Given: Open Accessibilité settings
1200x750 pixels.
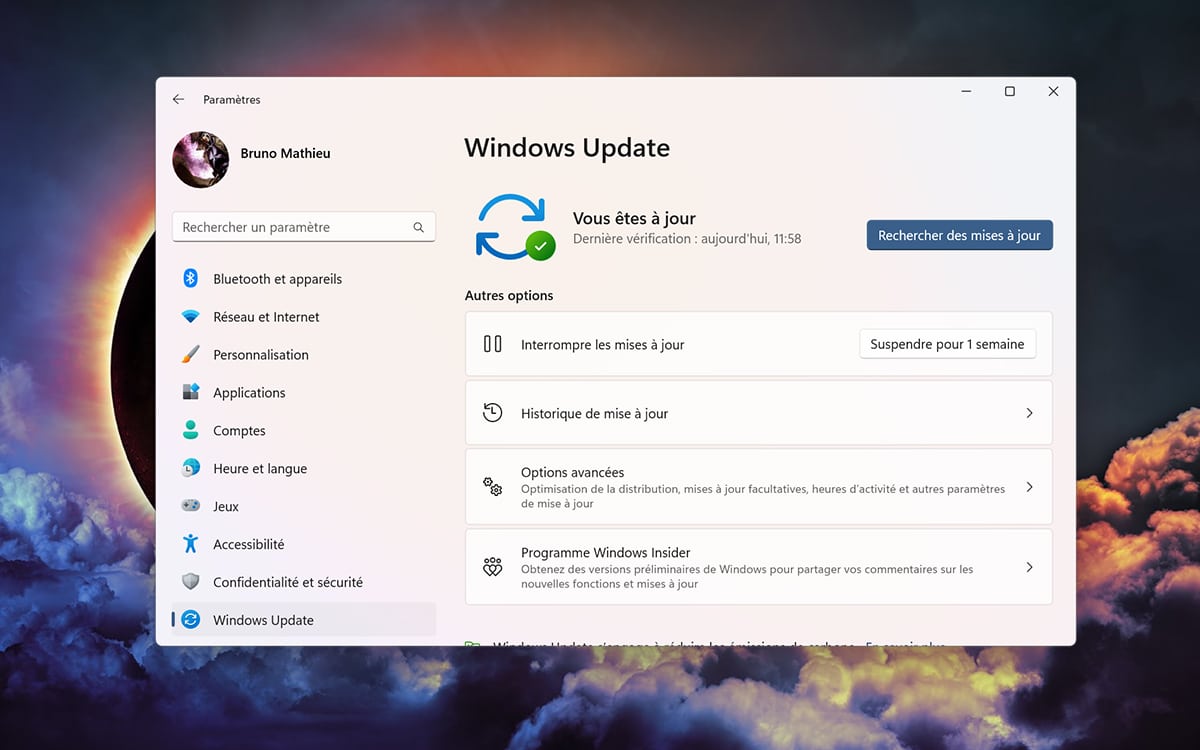Looking at the screenshot, I should coord(304,544).
